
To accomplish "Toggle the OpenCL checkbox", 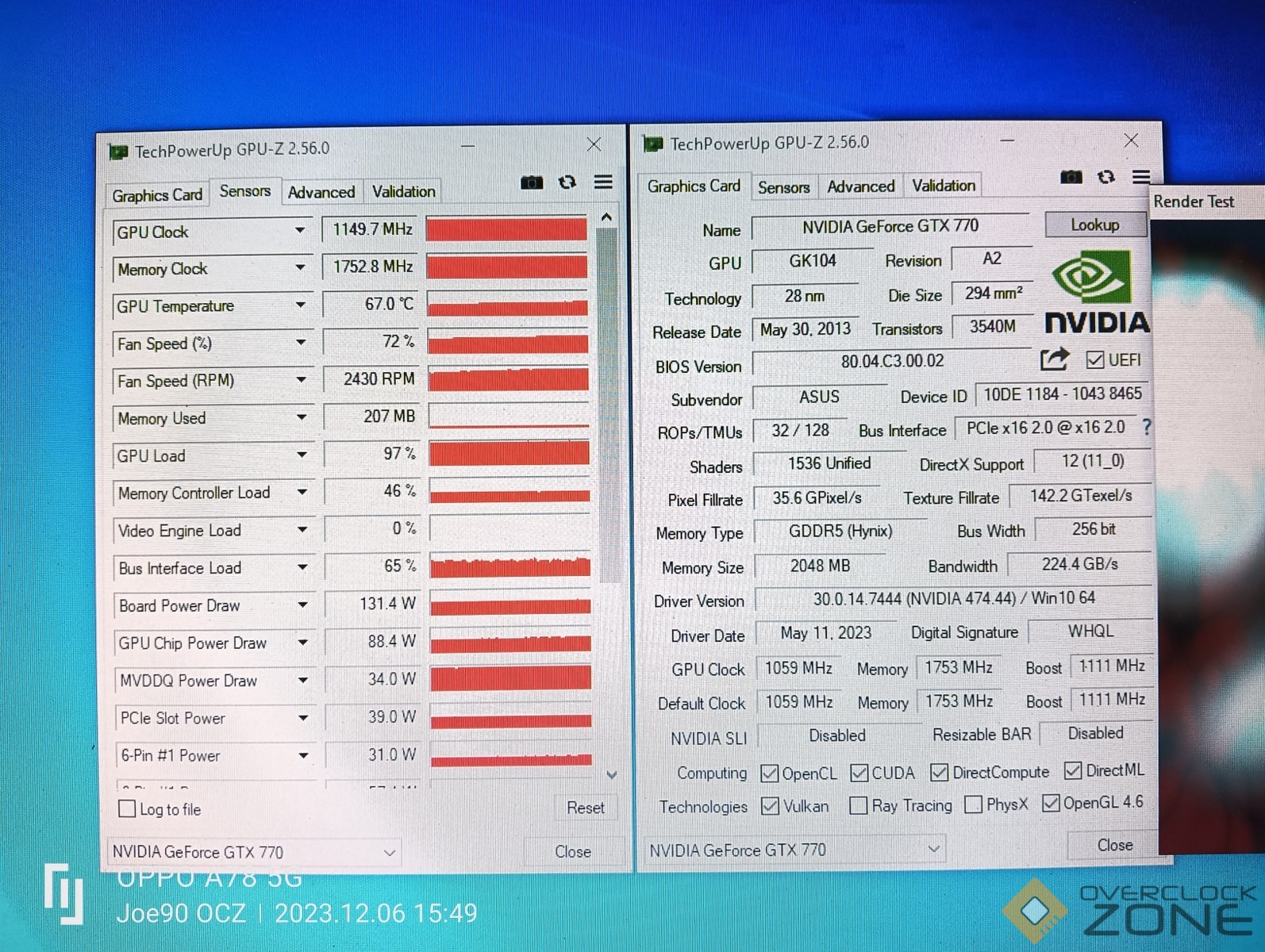I will point(769,773).
